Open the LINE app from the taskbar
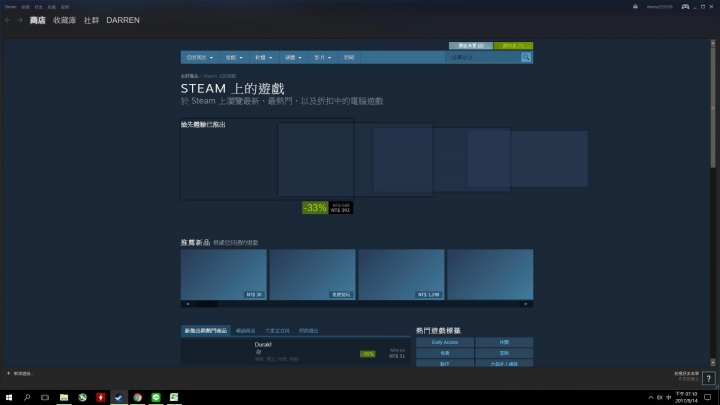 click(156, 397)
